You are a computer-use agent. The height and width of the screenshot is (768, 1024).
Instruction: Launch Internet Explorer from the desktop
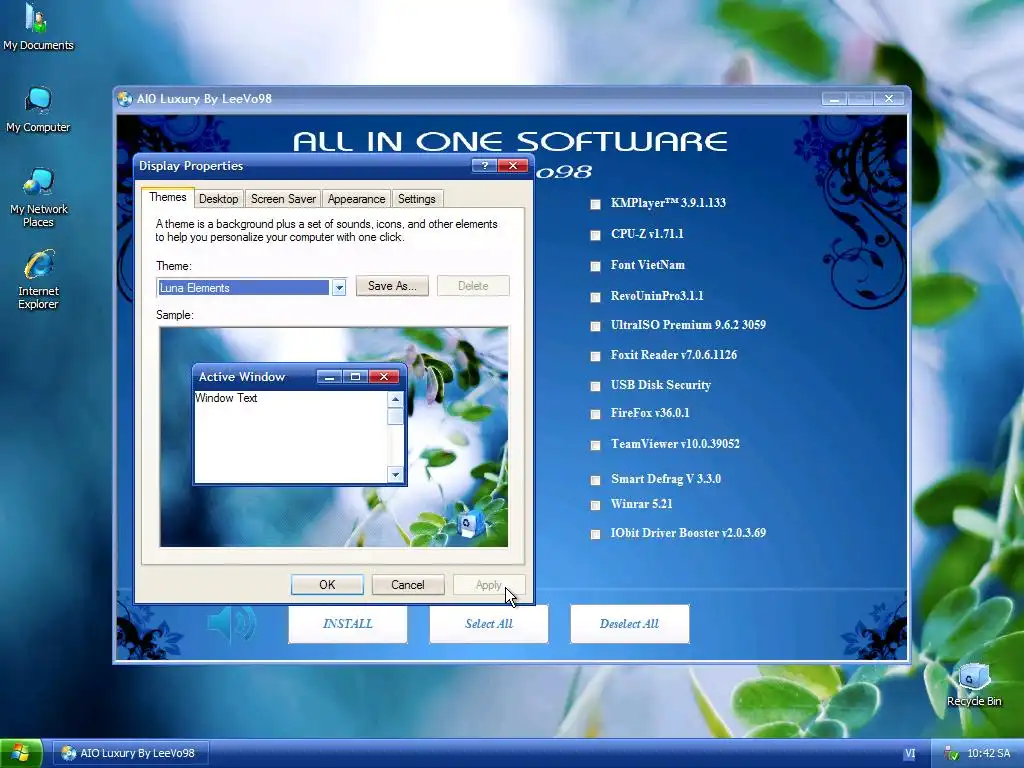[x=38, y=279]
